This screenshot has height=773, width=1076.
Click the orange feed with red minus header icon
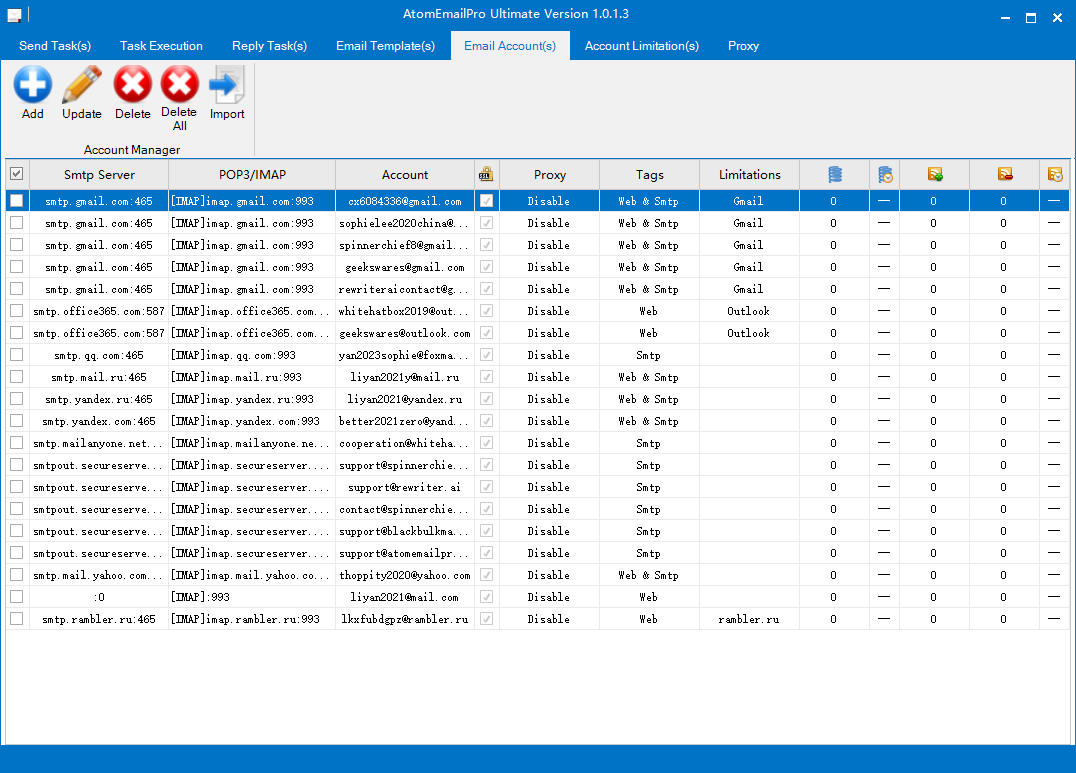click(1004, 174)
